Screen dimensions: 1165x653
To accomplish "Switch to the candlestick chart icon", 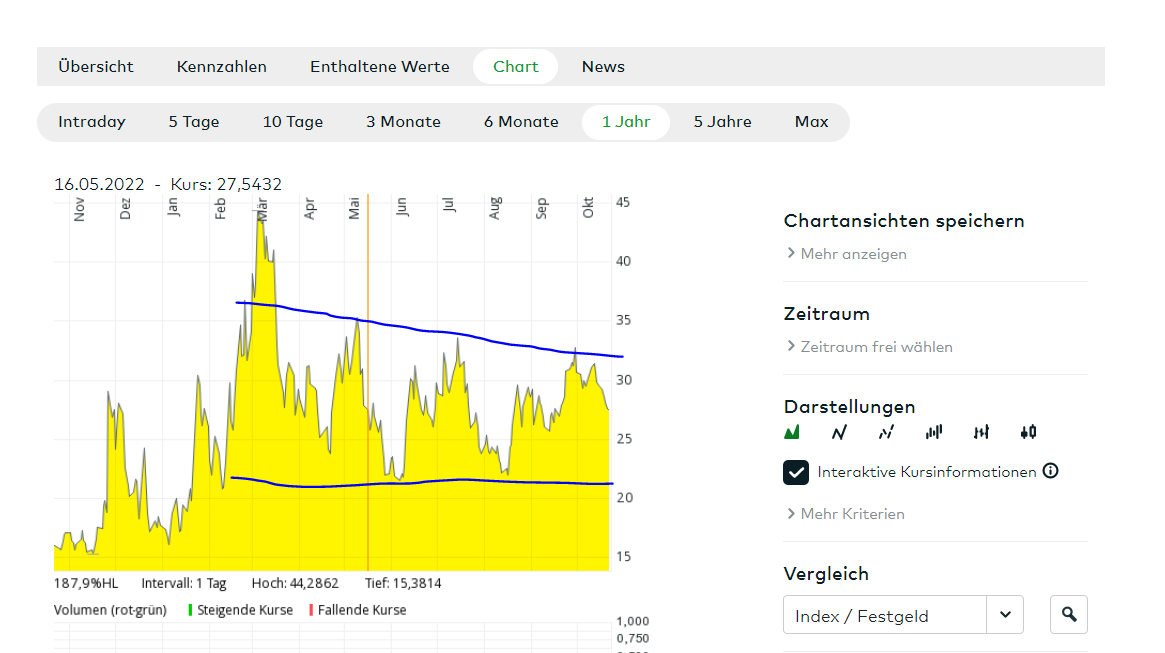I will 1028,432.
